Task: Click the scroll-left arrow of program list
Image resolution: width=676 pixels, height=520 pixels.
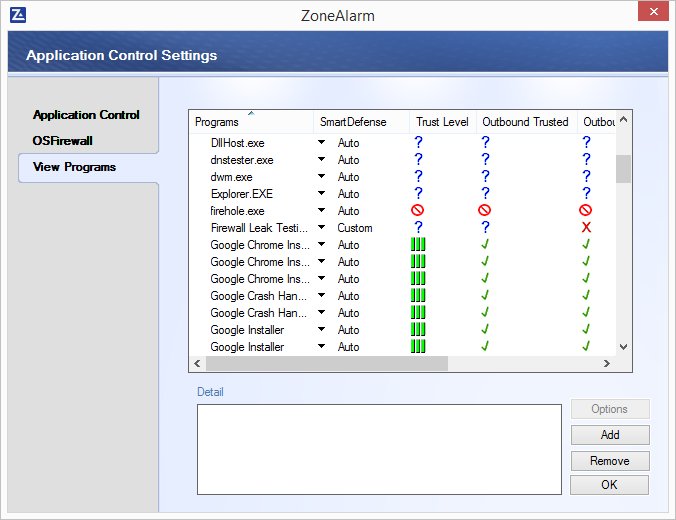Action: [197, 363]
